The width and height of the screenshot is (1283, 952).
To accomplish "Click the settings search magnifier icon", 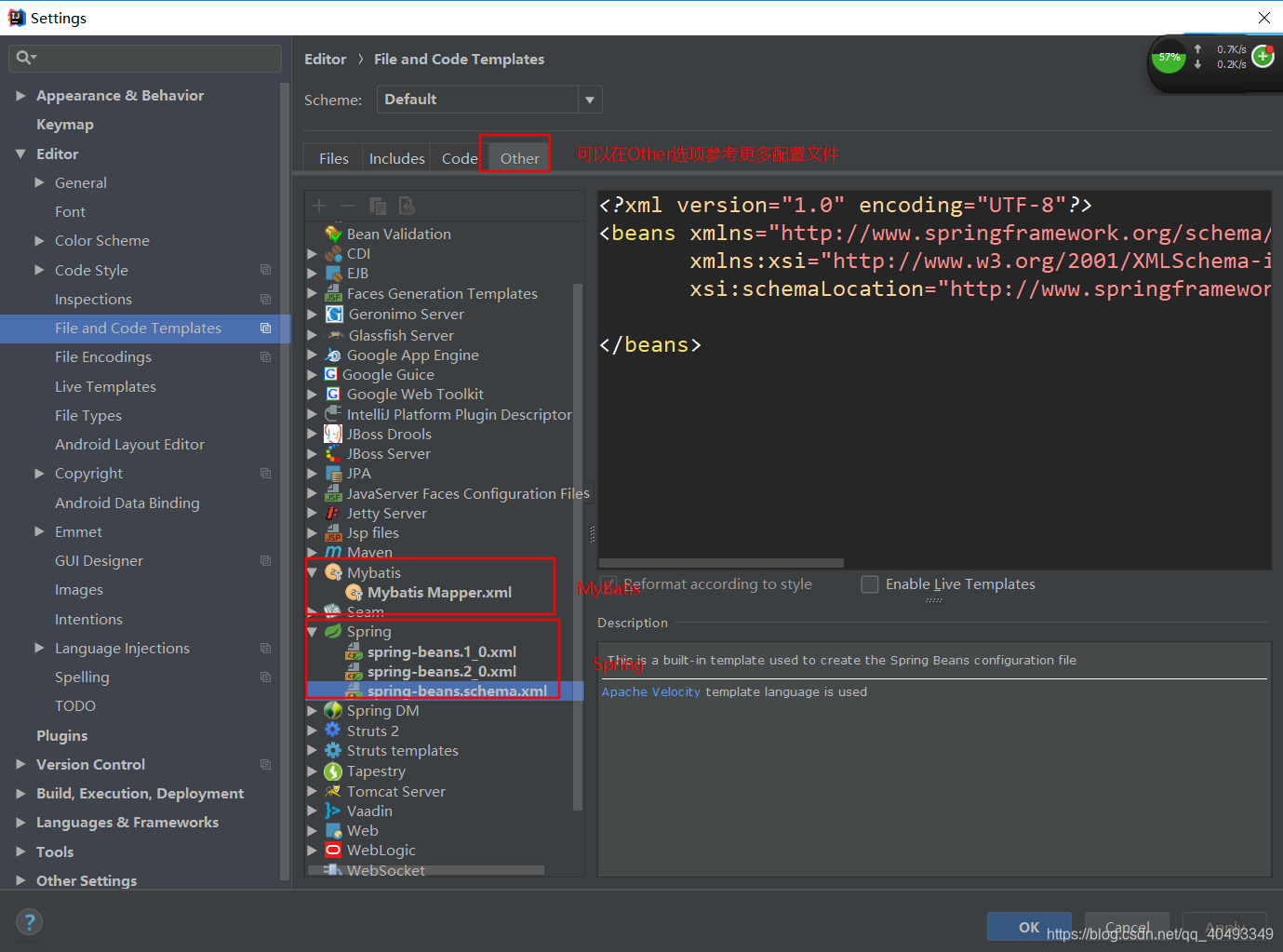I will click(x=23, y=58).
